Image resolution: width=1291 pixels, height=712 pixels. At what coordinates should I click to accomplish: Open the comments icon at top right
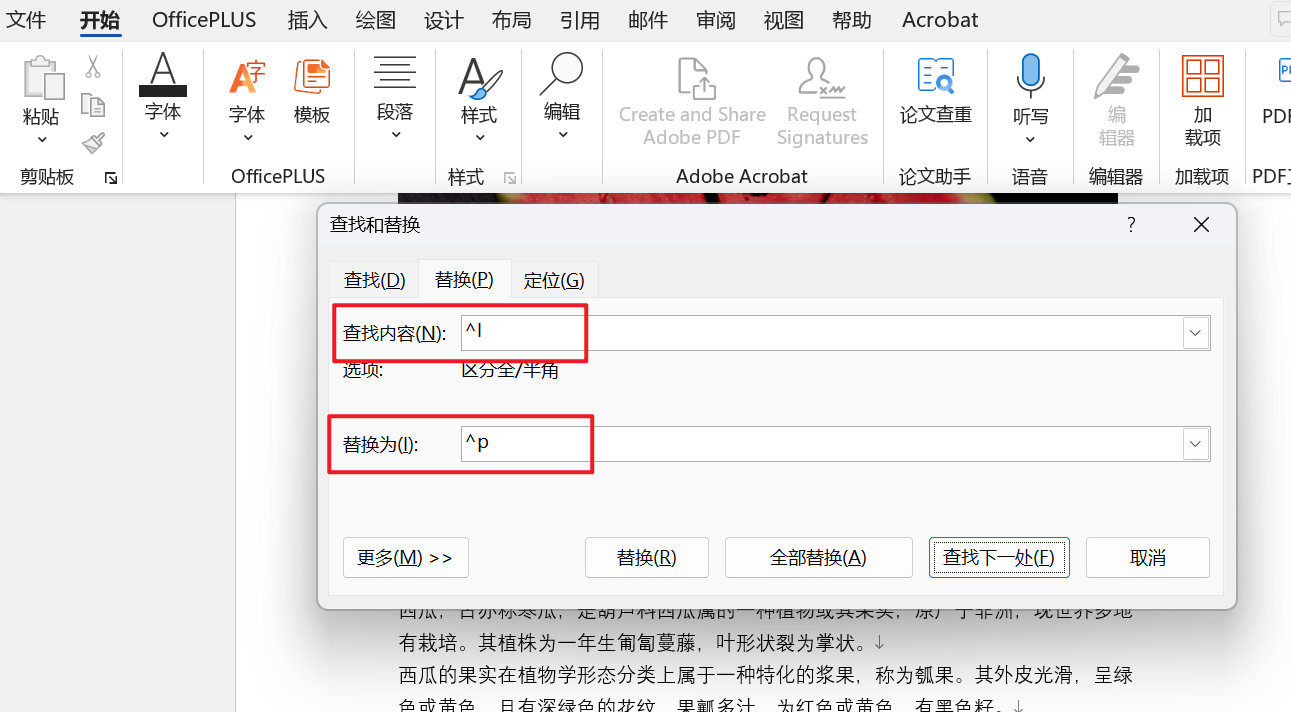[x=1281, y=20]
